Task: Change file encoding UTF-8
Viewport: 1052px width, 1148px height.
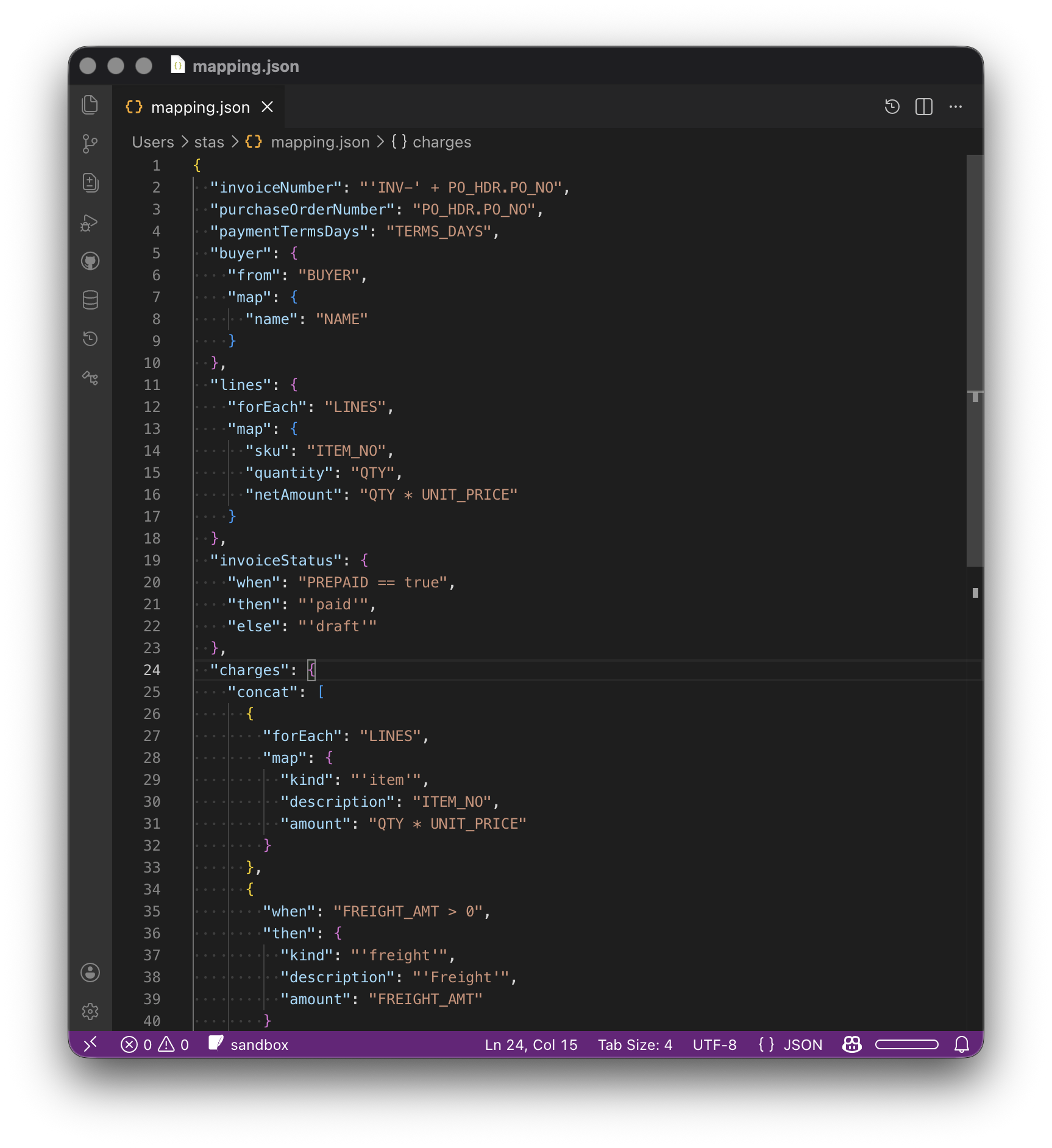Action: click(x=714, y=1044)
